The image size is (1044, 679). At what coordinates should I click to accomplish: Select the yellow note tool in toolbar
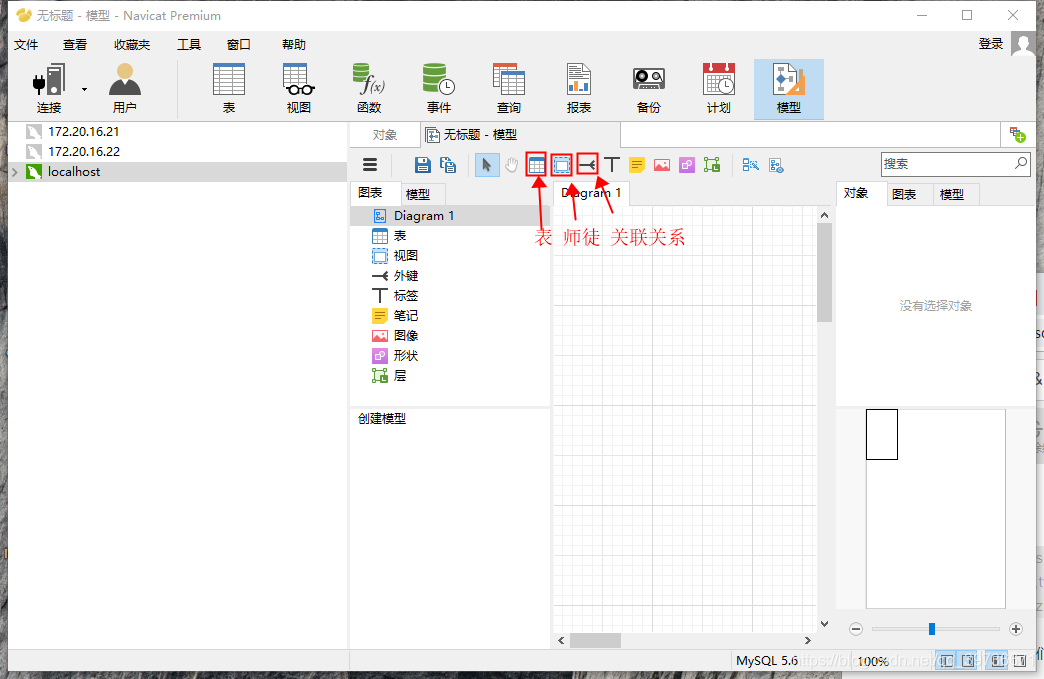[637, 164]
